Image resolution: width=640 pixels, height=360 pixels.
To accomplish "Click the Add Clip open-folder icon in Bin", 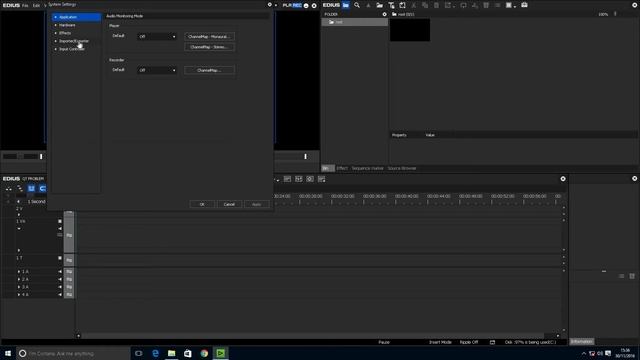I will pyautogui.click(x=380, y=5).
